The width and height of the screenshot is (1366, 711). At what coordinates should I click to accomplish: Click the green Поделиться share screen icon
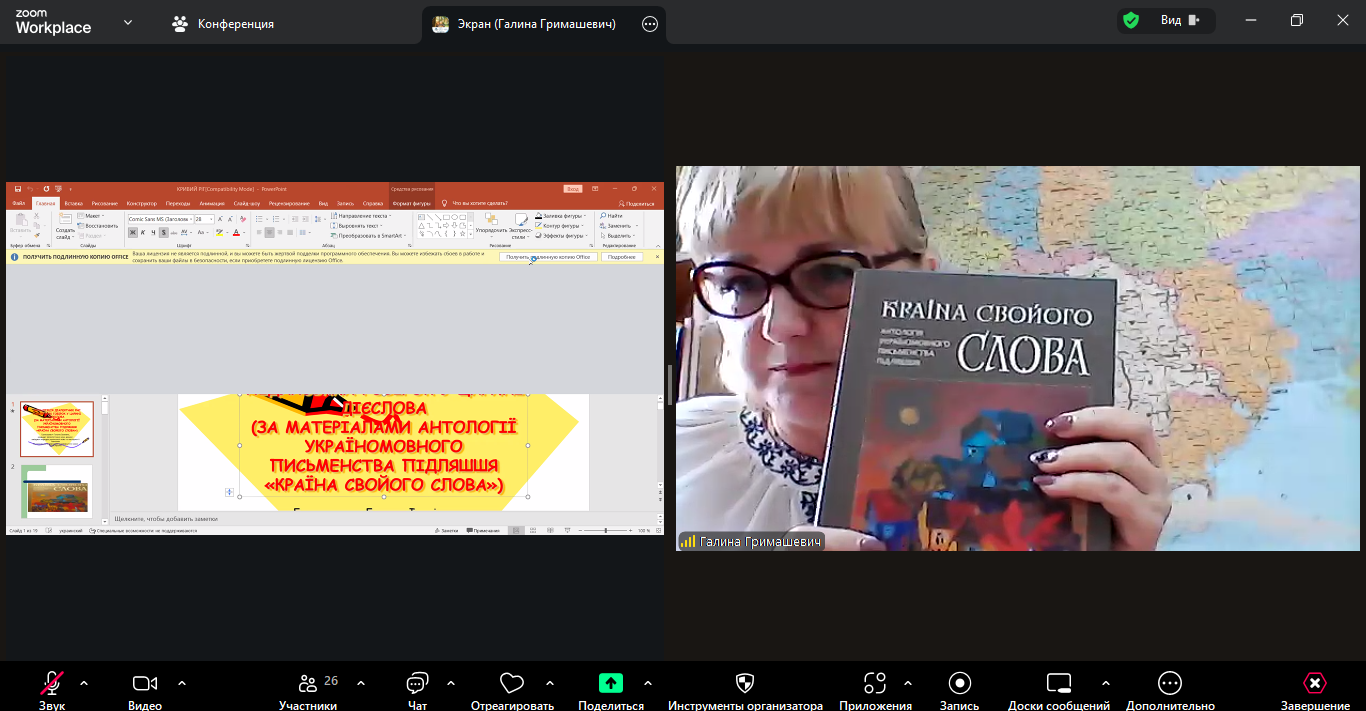click(610, 684)
